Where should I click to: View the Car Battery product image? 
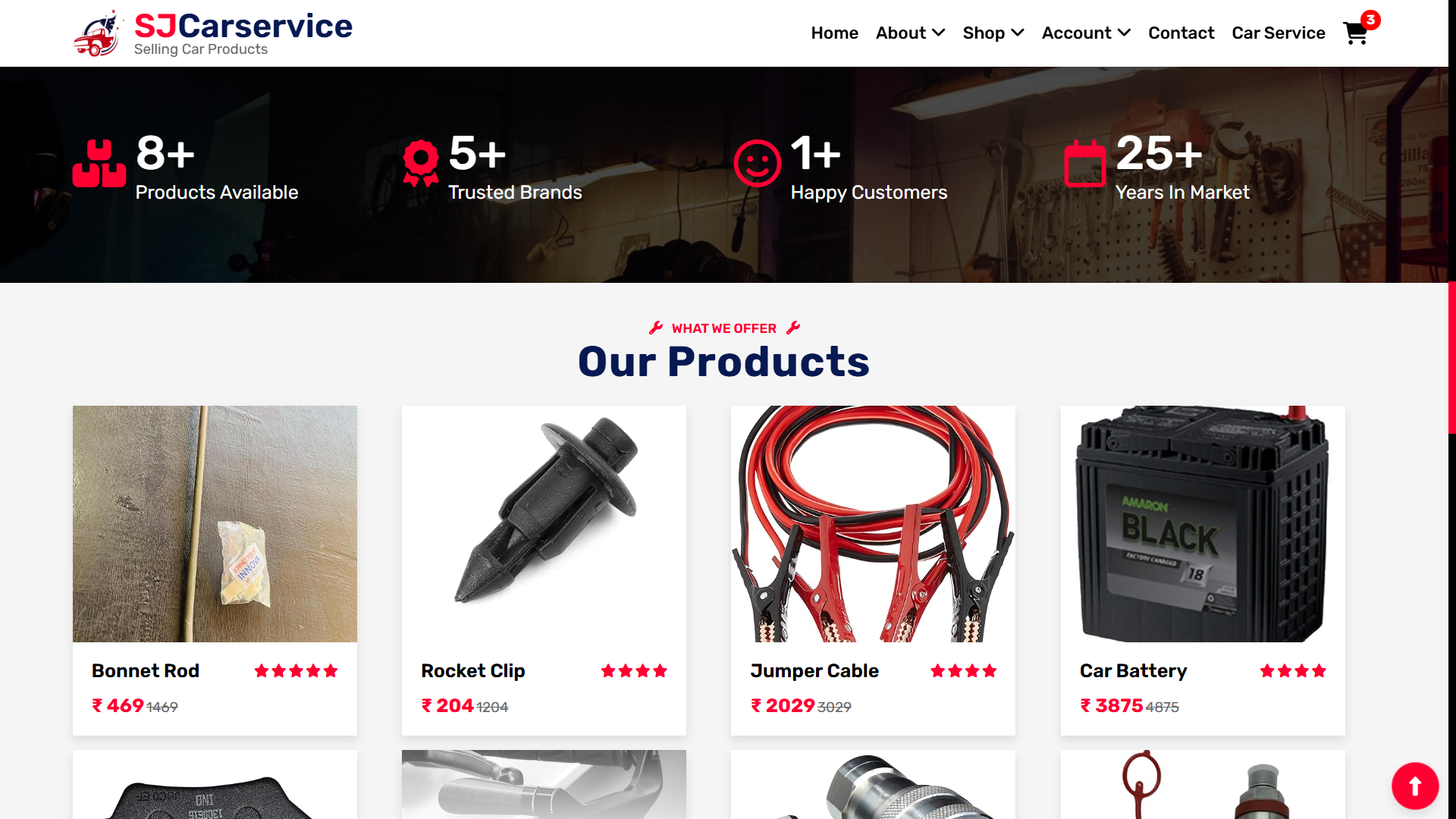coord(1203,524)
